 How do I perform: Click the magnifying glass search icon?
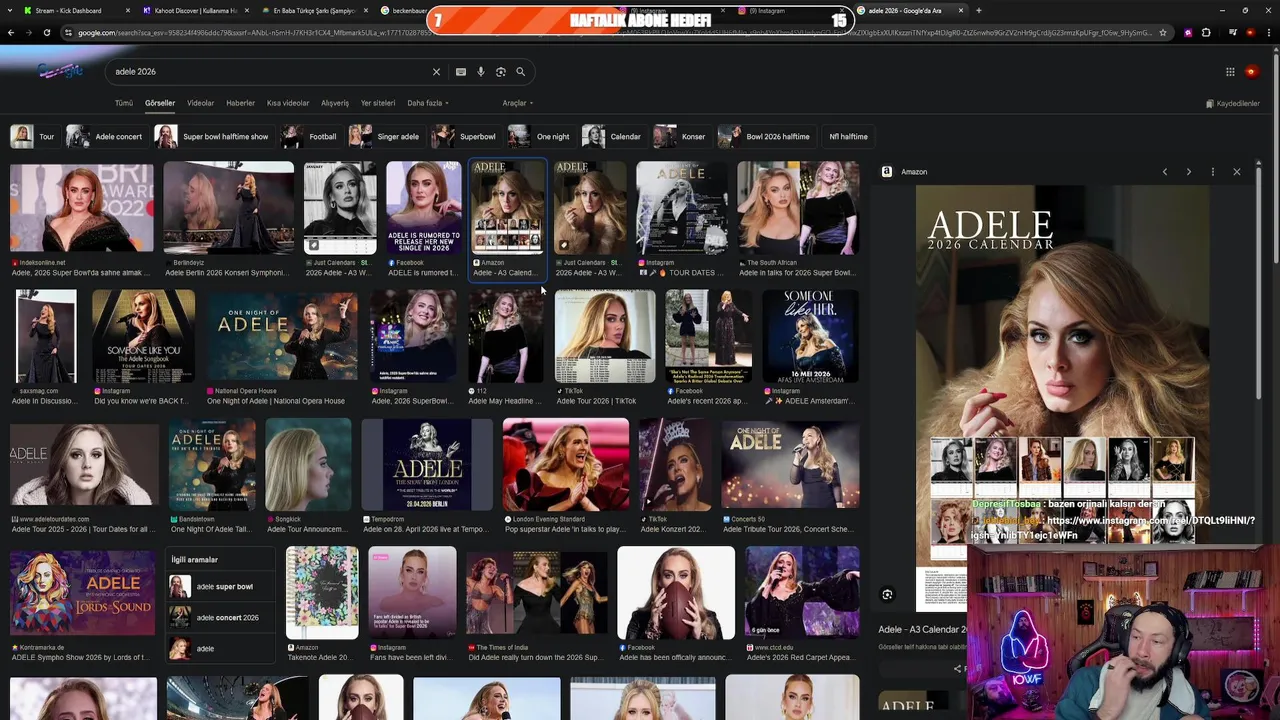520,72
